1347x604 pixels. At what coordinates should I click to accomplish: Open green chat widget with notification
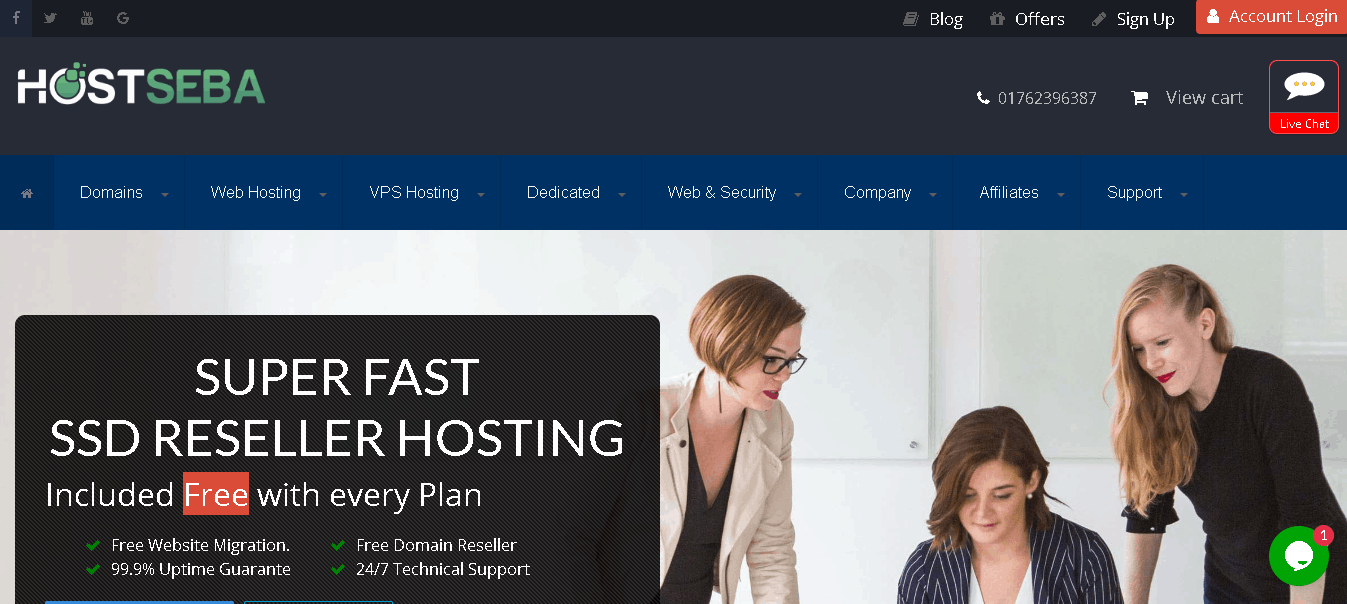click(x=1299, y=556)
